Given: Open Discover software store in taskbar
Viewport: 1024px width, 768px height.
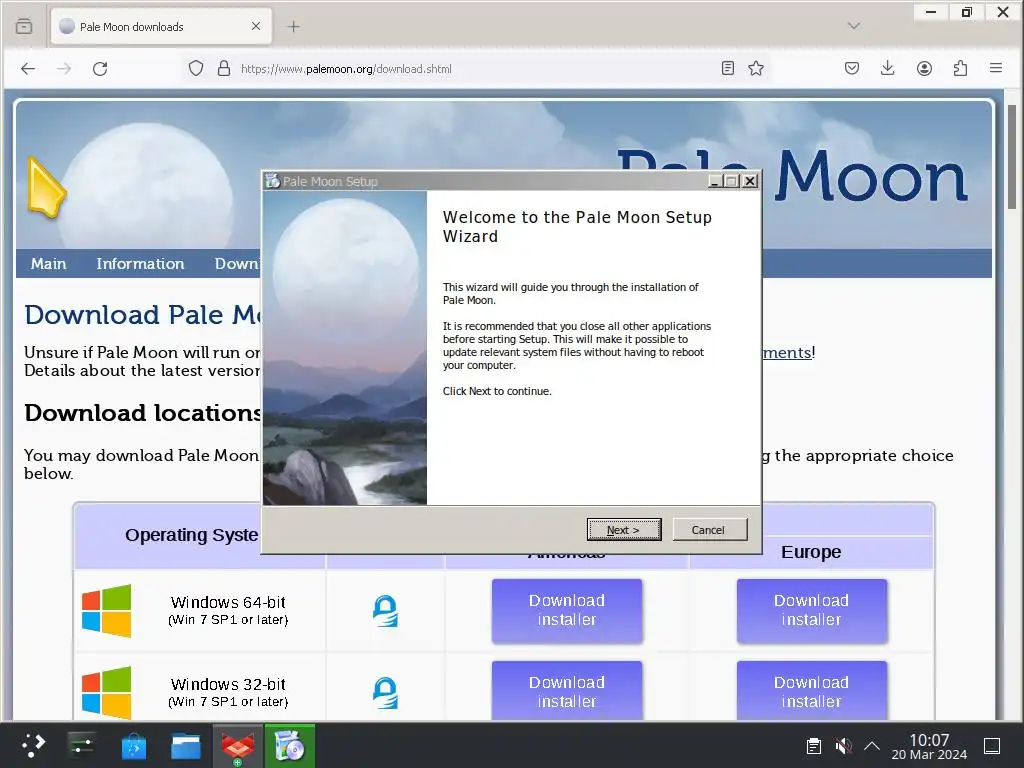Looking at the screenshot, I should pos(134,746).
